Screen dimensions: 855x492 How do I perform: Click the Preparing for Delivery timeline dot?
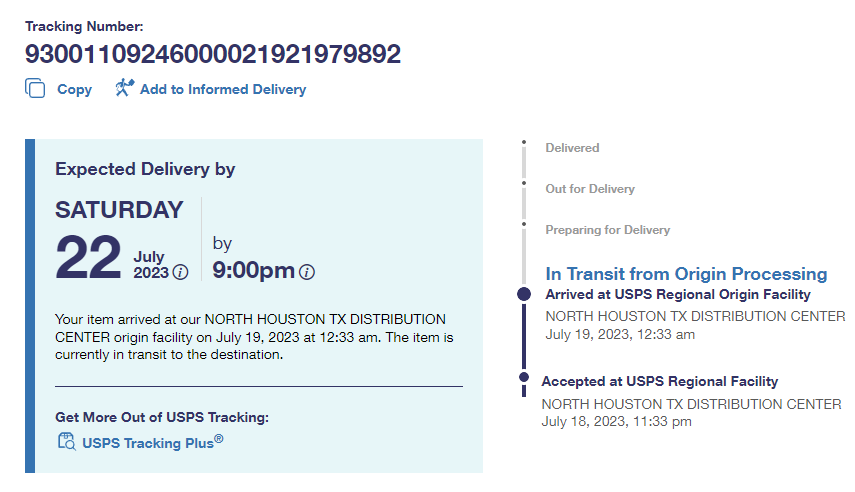[x=523, y=224]
